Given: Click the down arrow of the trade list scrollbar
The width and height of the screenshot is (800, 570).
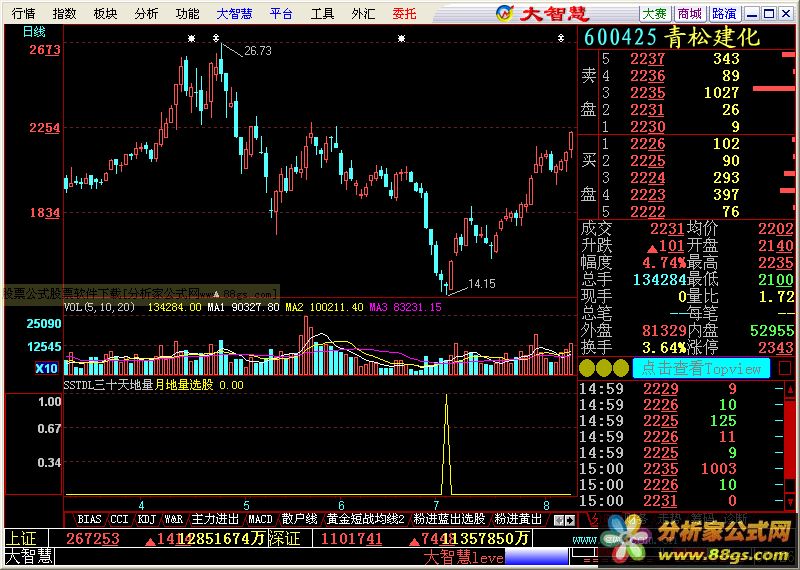Looking at the screenshot, I should (x=790, y=502).
